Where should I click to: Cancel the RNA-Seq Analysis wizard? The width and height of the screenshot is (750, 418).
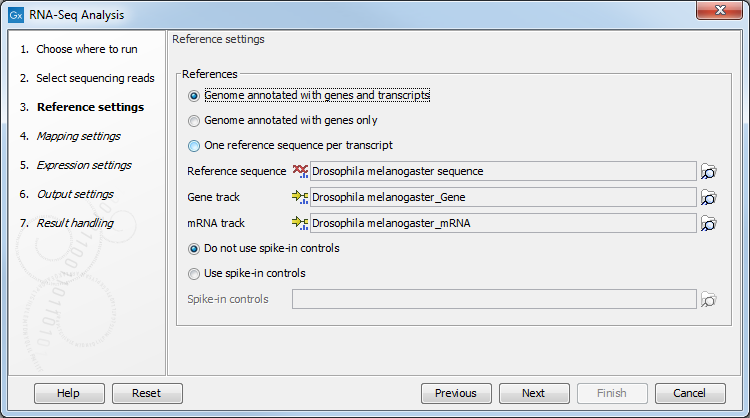click(690, 393)
